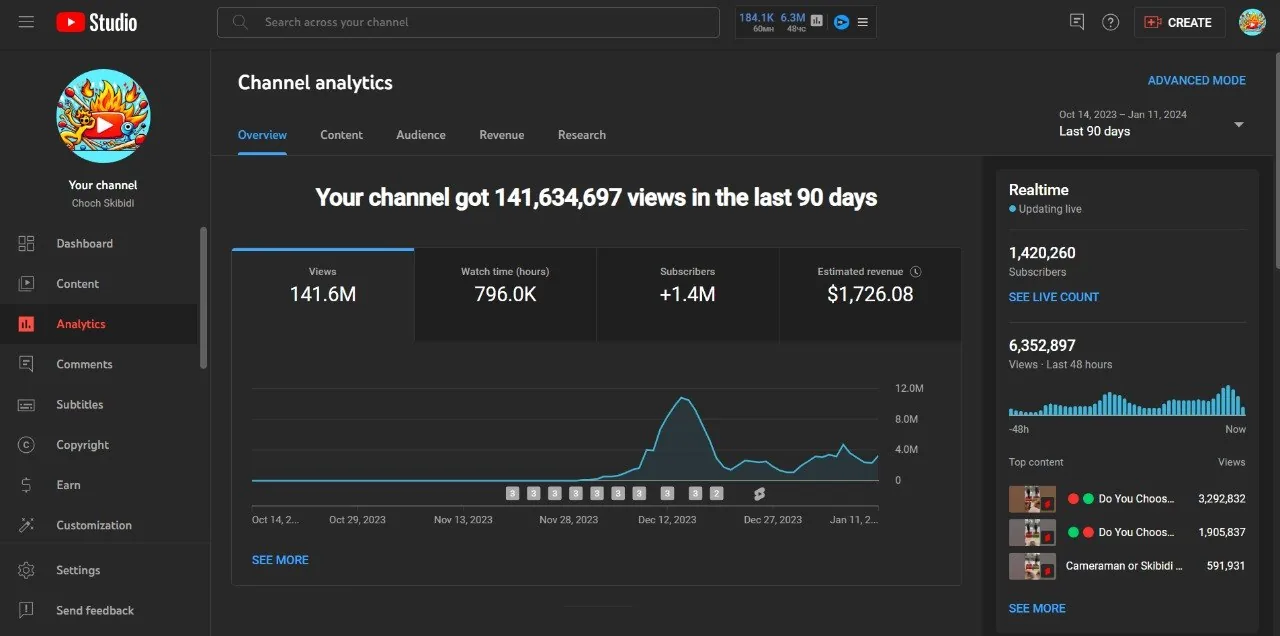The image size is (1280, 636).
Task: Select the Views 141.6M metric card
Action: 323,294
